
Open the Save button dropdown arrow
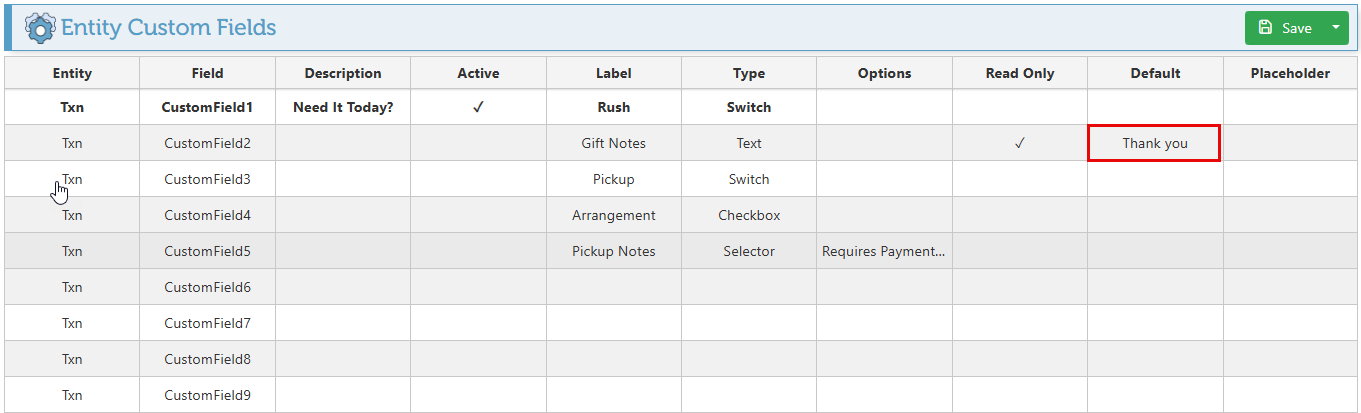1335,28
